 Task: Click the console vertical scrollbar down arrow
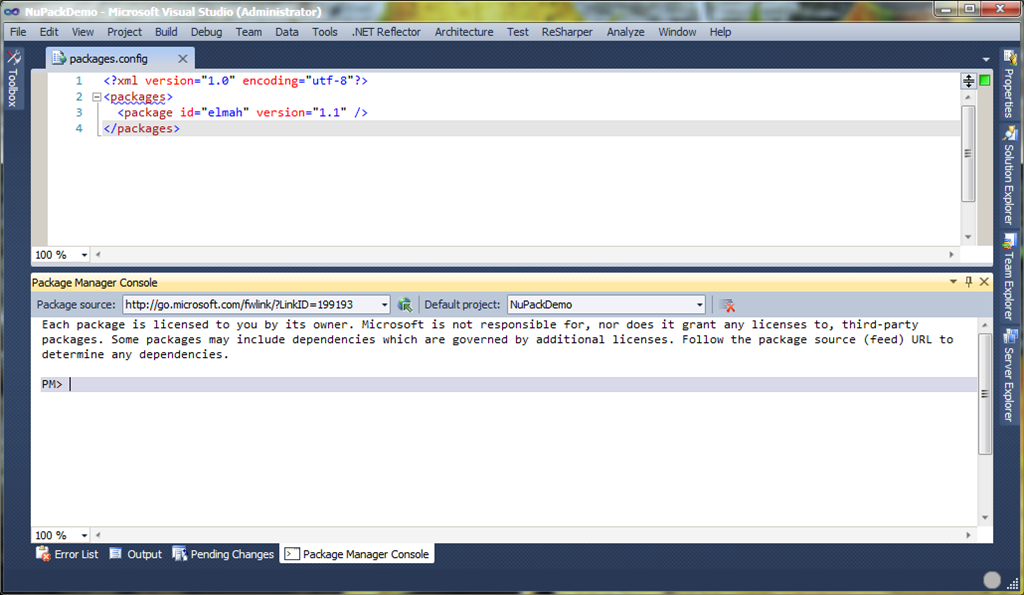click(985, 518)
